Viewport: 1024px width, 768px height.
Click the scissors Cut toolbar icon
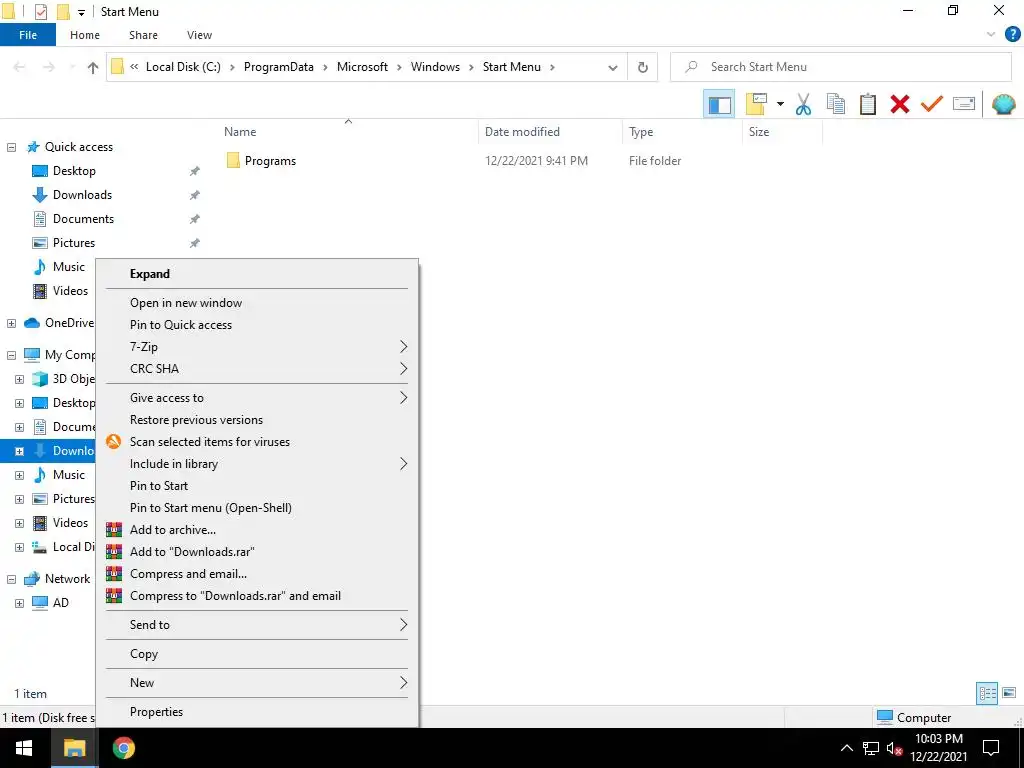pos(803,104)
